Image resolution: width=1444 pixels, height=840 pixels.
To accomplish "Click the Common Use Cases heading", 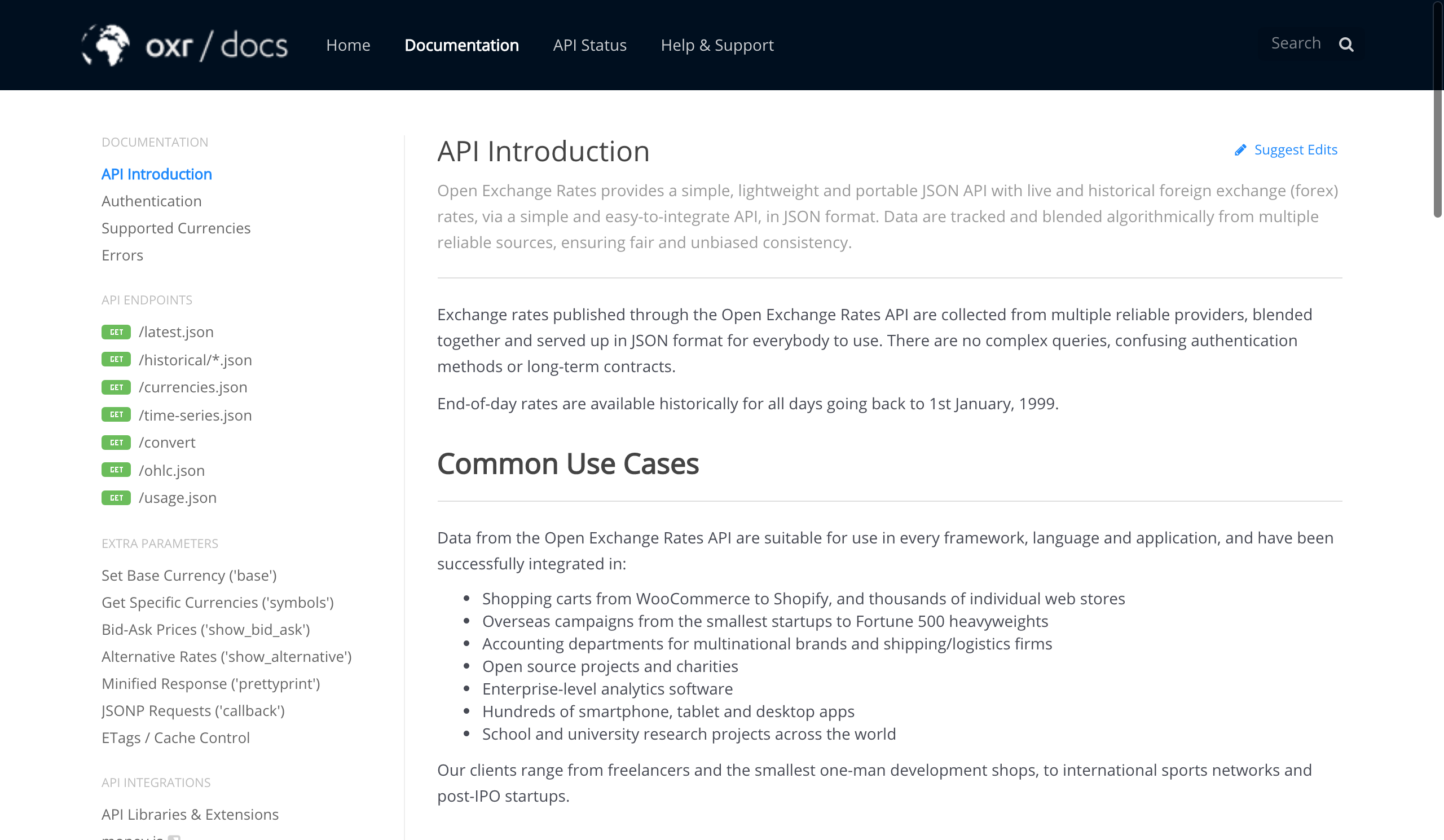I will [x=568, y=464].
